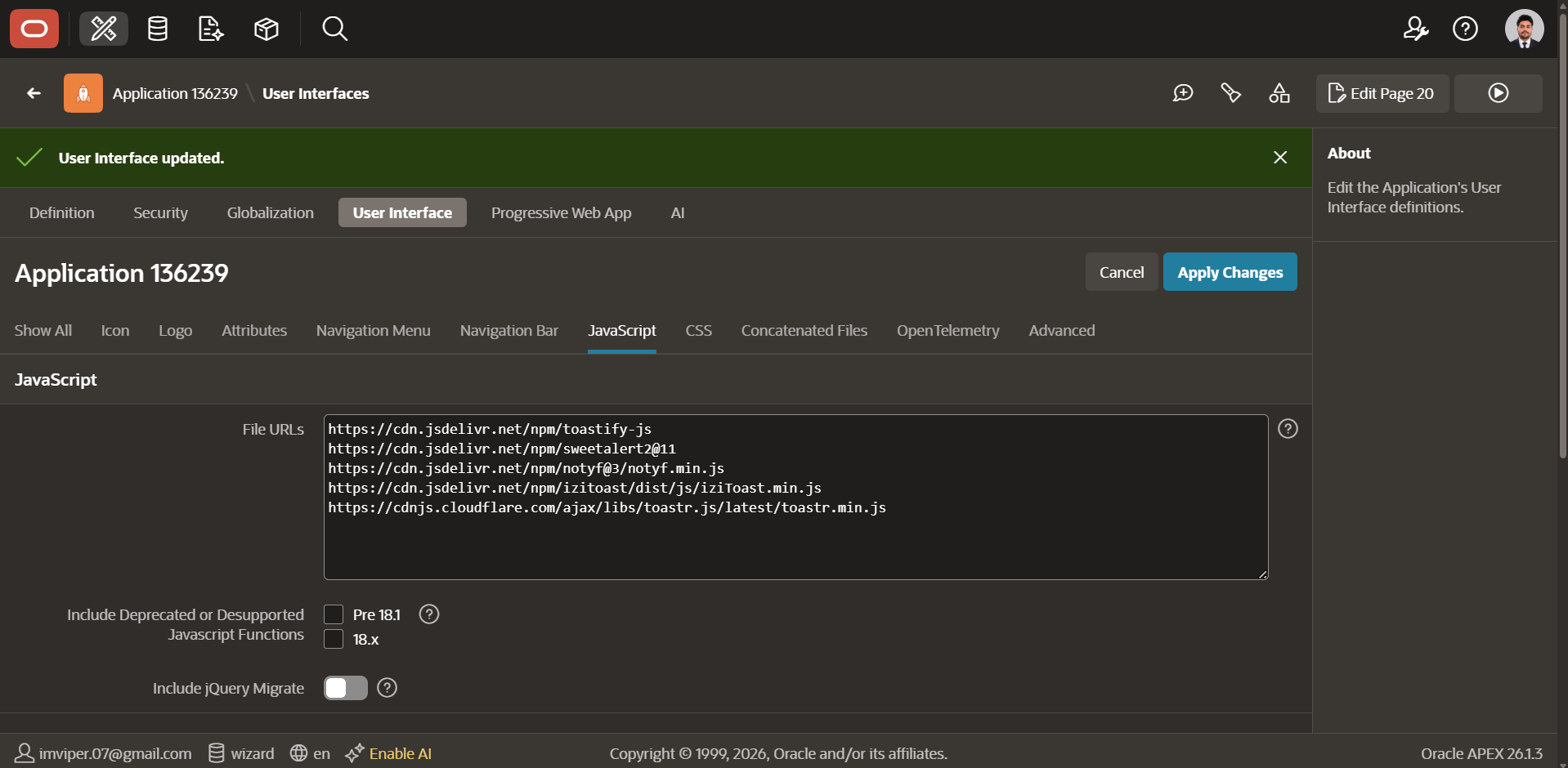Select the Logo sub-tab
The width and height of the screenshot is (1568, 768).
[x=176, y=330]
